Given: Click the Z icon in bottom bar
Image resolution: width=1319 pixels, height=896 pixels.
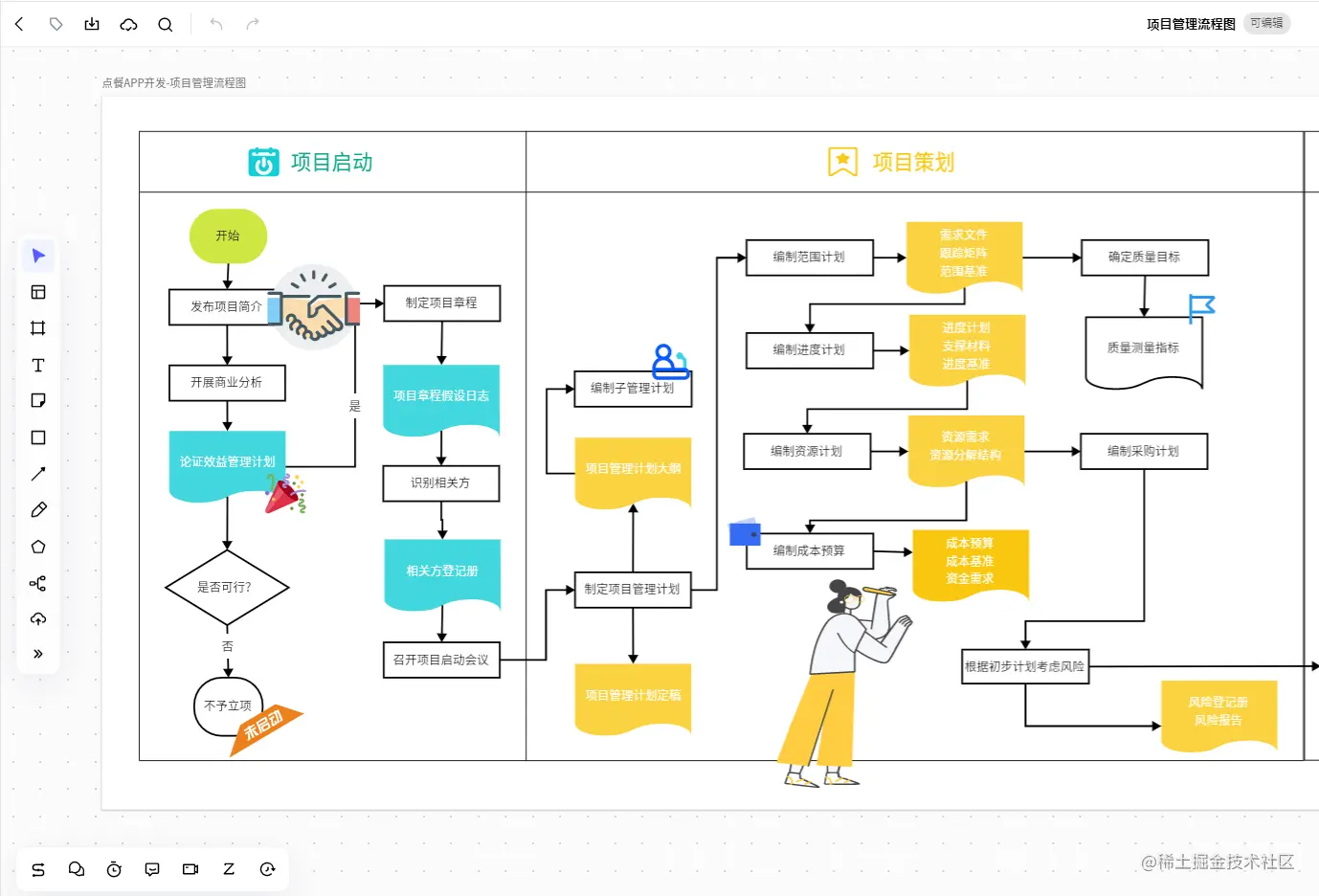Looking at the screenshot, I should (x=229, y=869).
